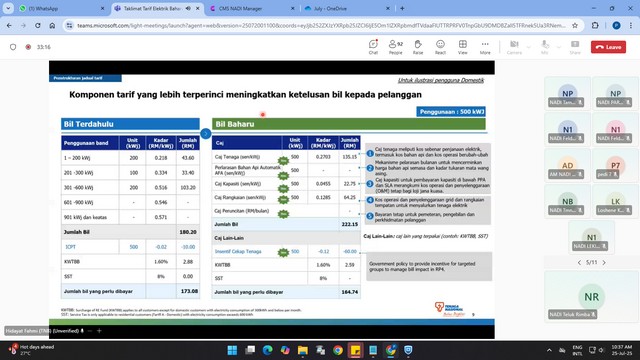Image resolution: width=640 pixels, height=360 pixels.
Task: Go to next participants page arrow
Action: (x=604, y=262)
